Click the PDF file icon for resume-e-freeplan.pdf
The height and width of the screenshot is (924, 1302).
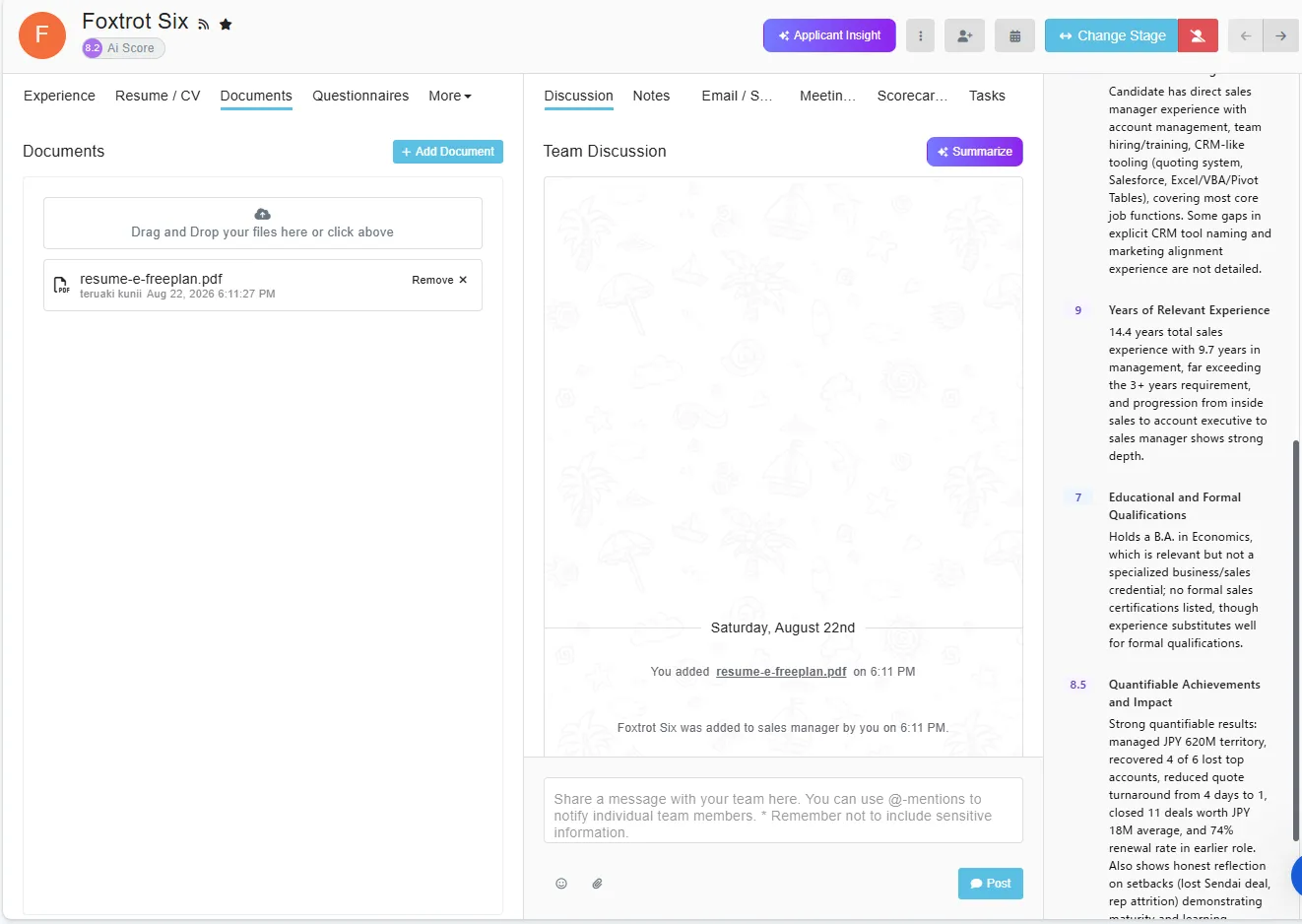(61, 286)
